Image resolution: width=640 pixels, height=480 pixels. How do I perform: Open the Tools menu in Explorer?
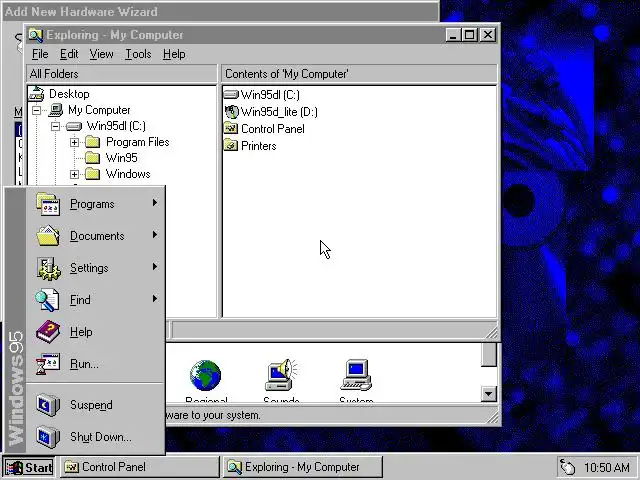point(138,54)
